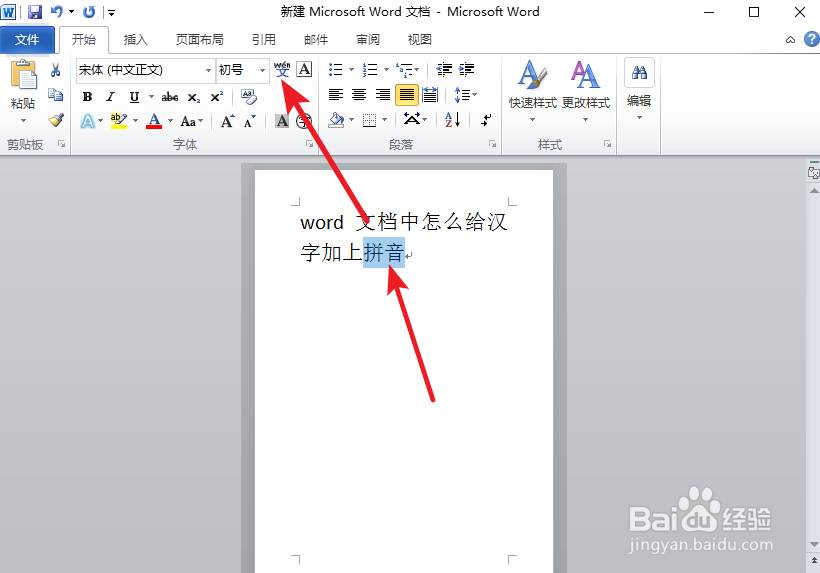Screen dimensions: 820x573
Task: Click the Redo icon
Action: (89, 12)
